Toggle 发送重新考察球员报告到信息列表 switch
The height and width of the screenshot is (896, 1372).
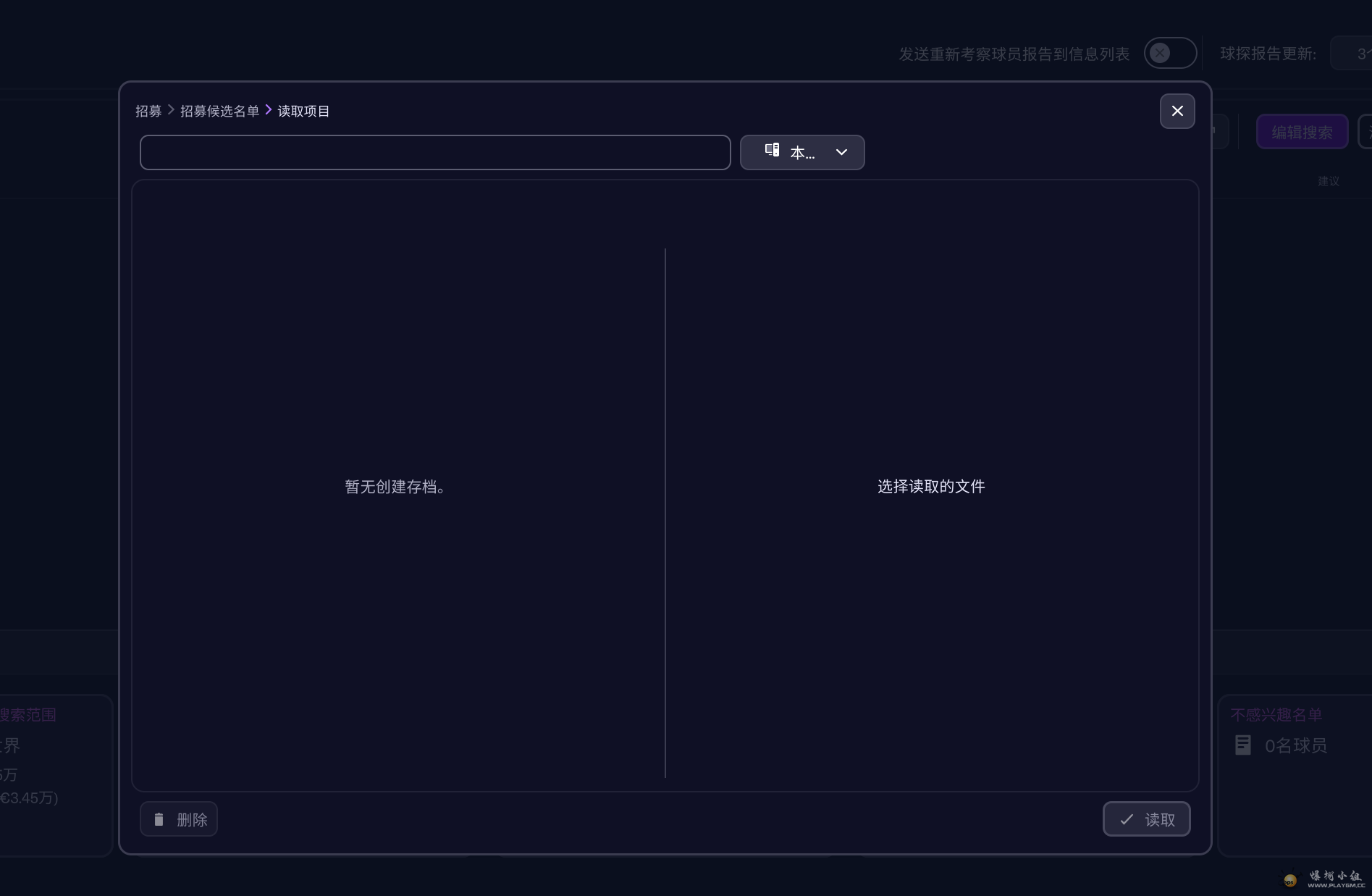[1170, 54]
